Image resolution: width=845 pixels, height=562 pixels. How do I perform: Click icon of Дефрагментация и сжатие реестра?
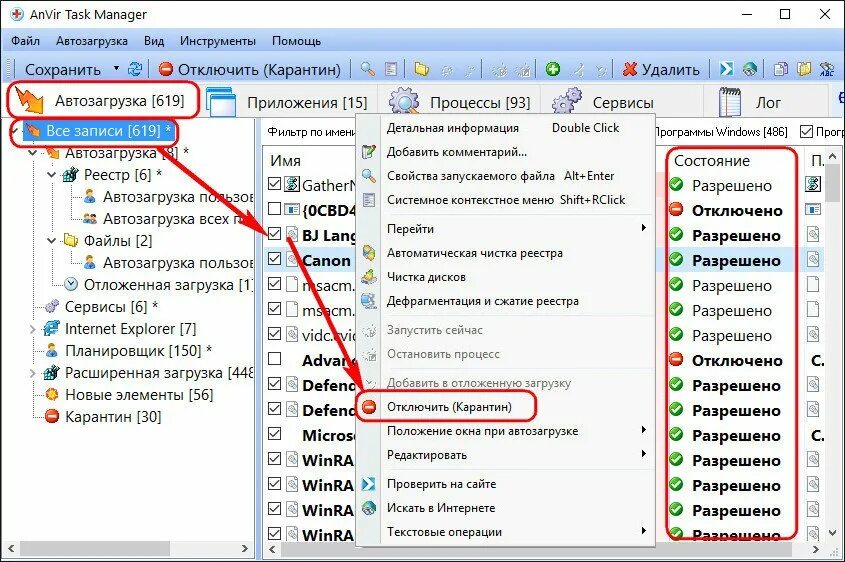pos(369,301)
